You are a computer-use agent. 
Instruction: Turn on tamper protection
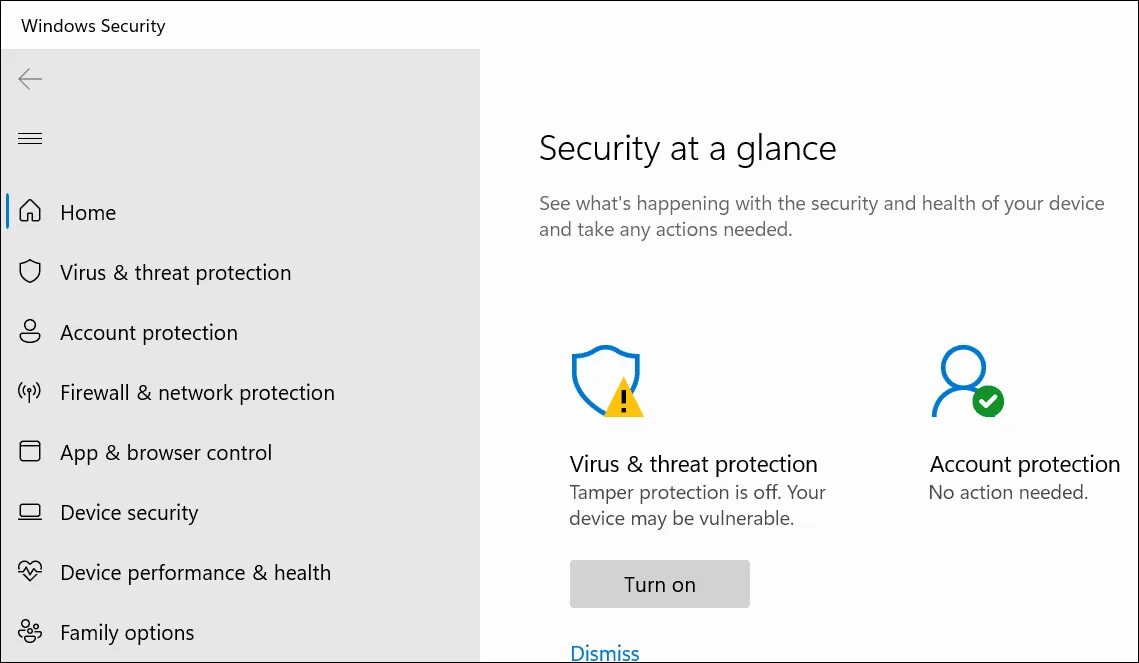(x=659, y=584)
